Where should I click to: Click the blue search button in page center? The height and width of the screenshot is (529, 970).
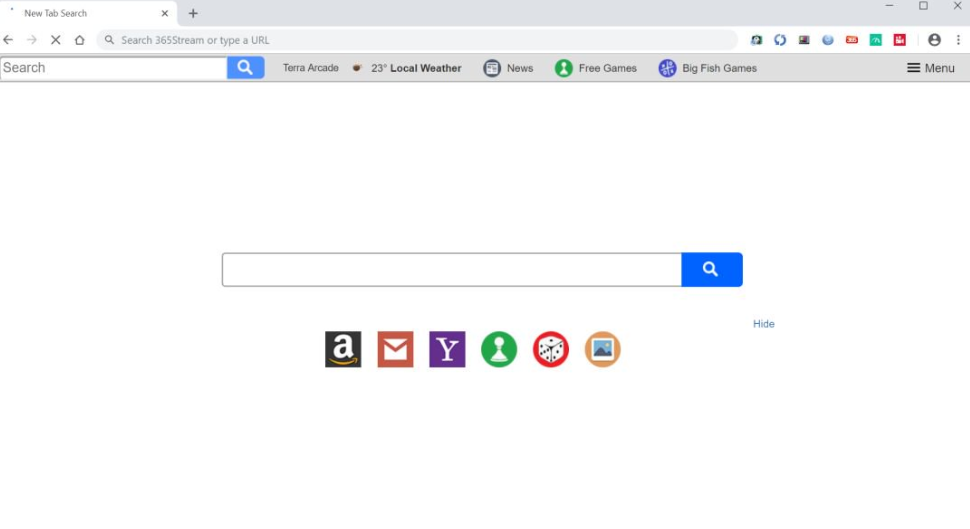(711, 269)
